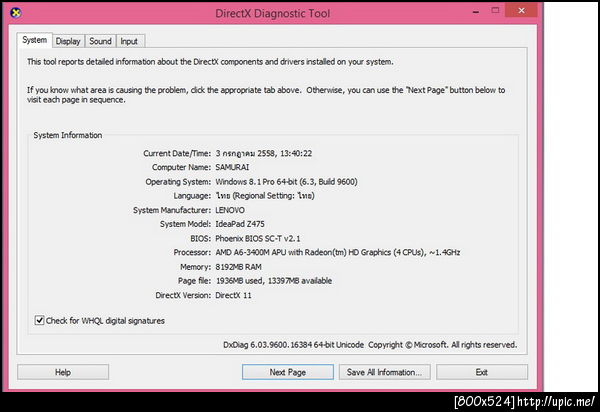Click the Processor value AMD A6-3400M APU
The image size is (600, 412).
(338, 252)
